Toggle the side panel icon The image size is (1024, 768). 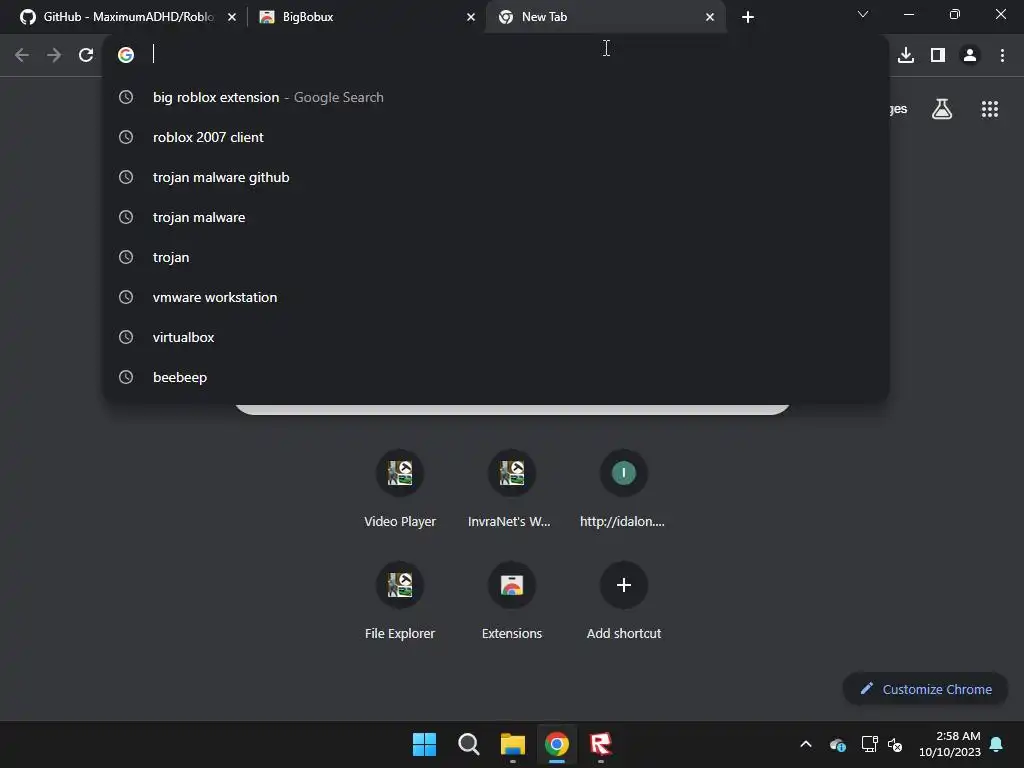pyautogui.click(x=938, y=55)
